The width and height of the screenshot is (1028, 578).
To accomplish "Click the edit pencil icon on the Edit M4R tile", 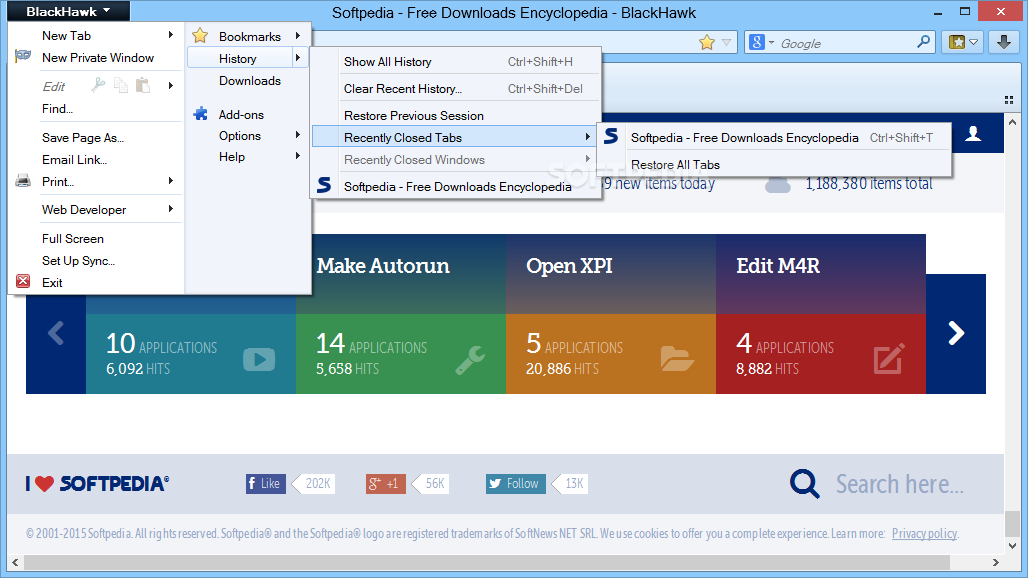I will (889, 358).
